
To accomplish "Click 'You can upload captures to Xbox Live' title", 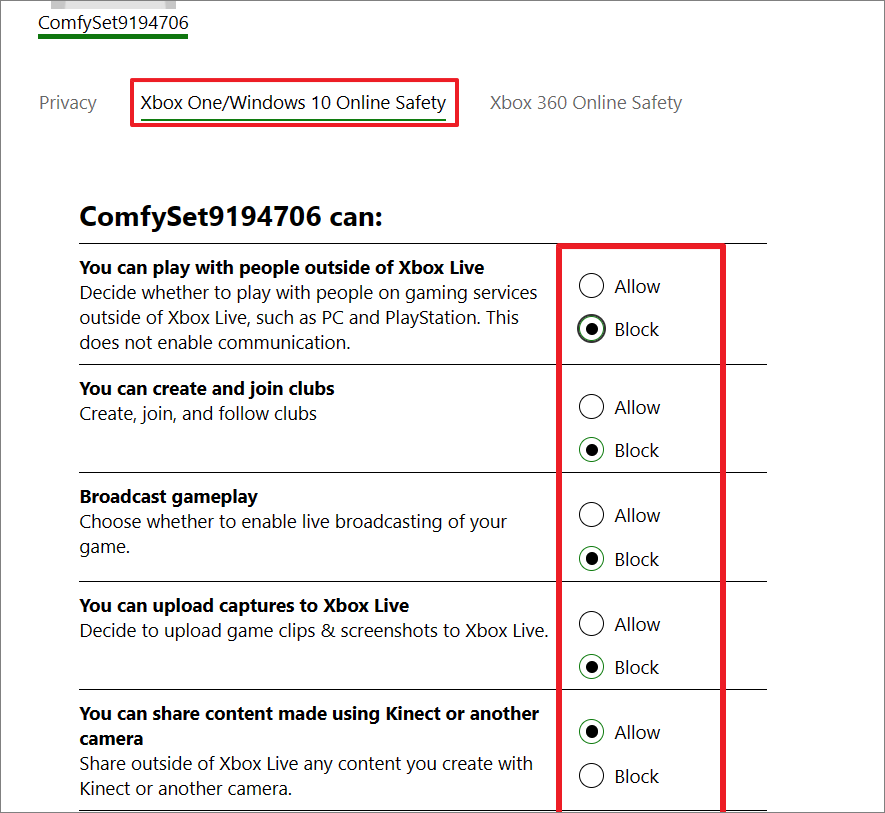I will [244, 606].
